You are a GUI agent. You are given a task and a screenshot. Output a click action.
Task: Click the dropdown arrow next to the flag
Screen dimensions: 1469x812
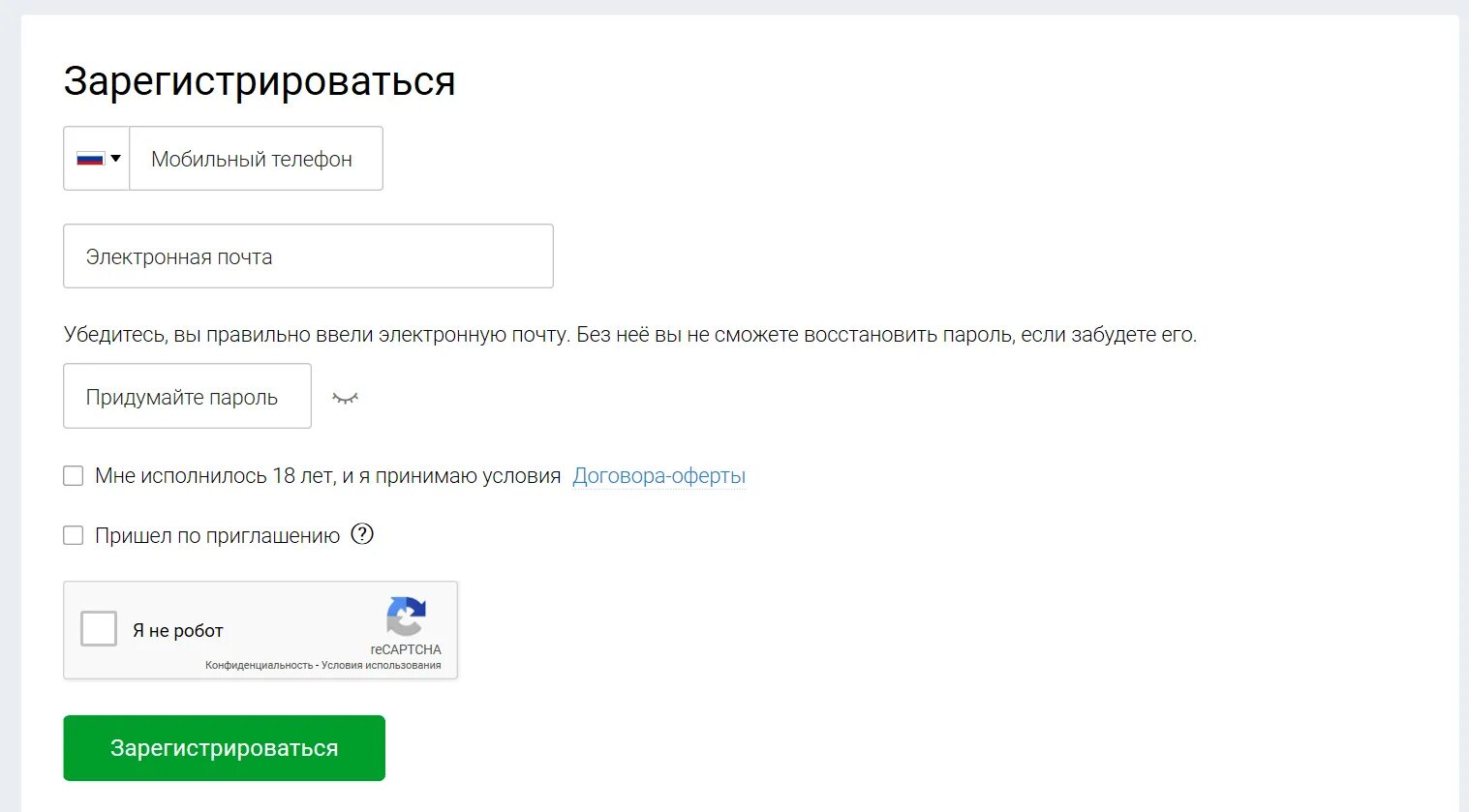point(115,158)
